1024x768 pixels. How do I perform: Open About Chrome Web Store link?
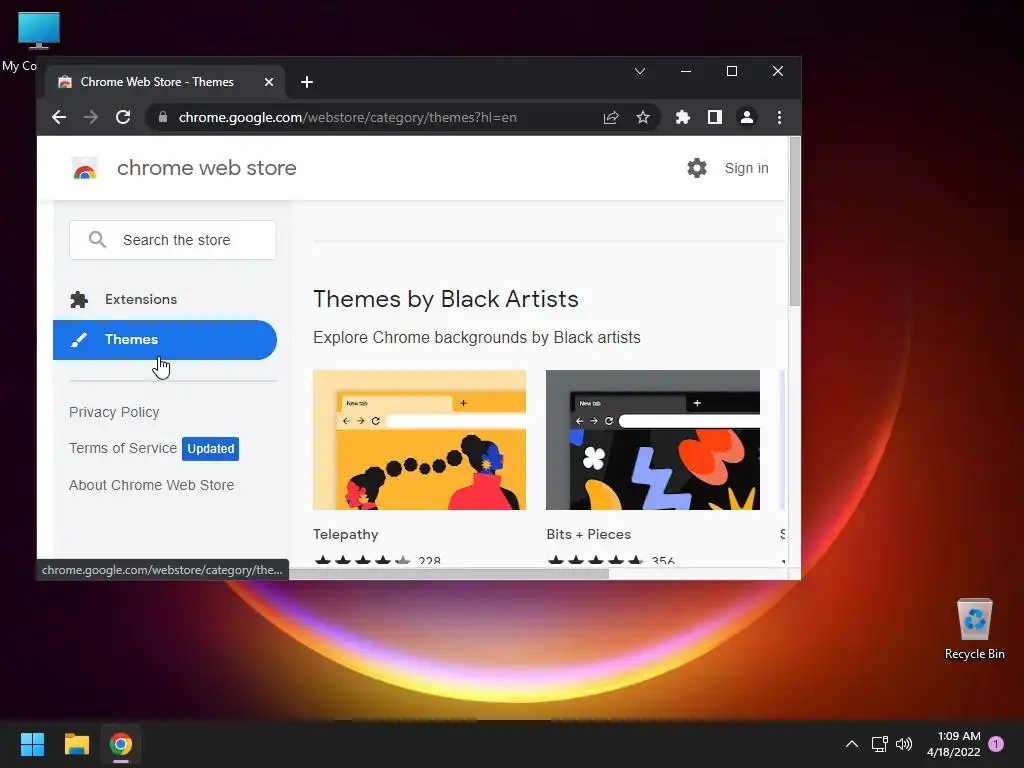(x=152, y=485)
